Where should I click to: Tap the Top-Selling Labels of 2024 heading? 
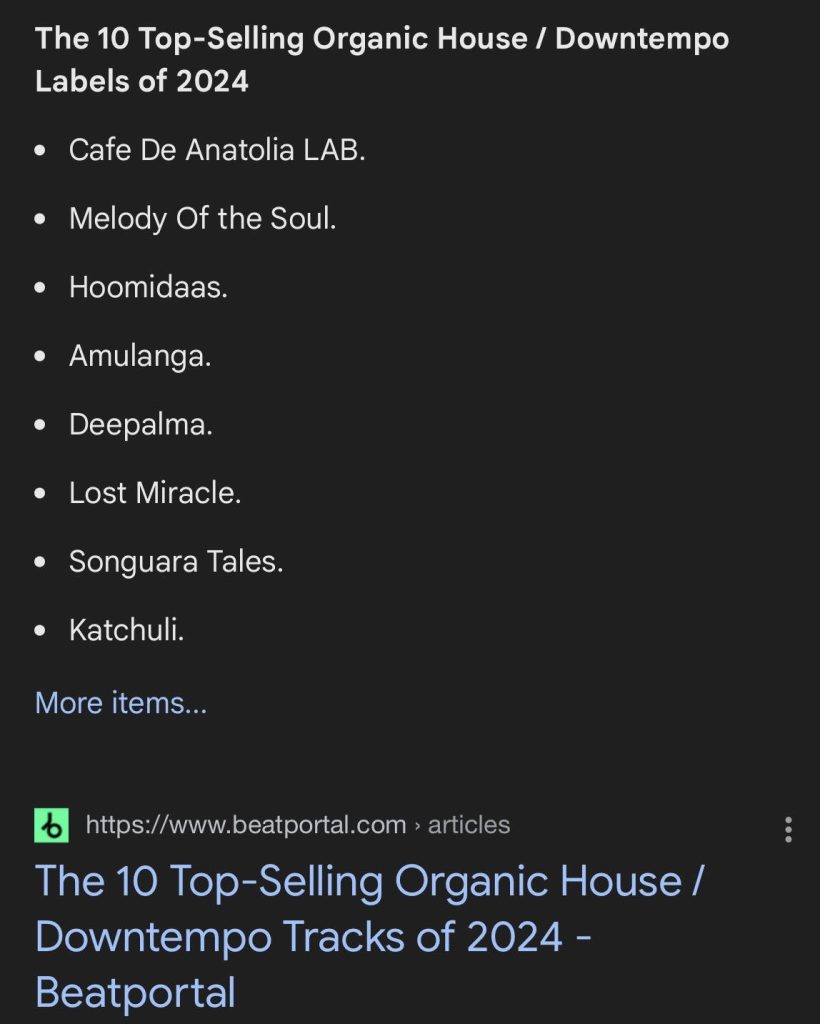pos(382,59)
